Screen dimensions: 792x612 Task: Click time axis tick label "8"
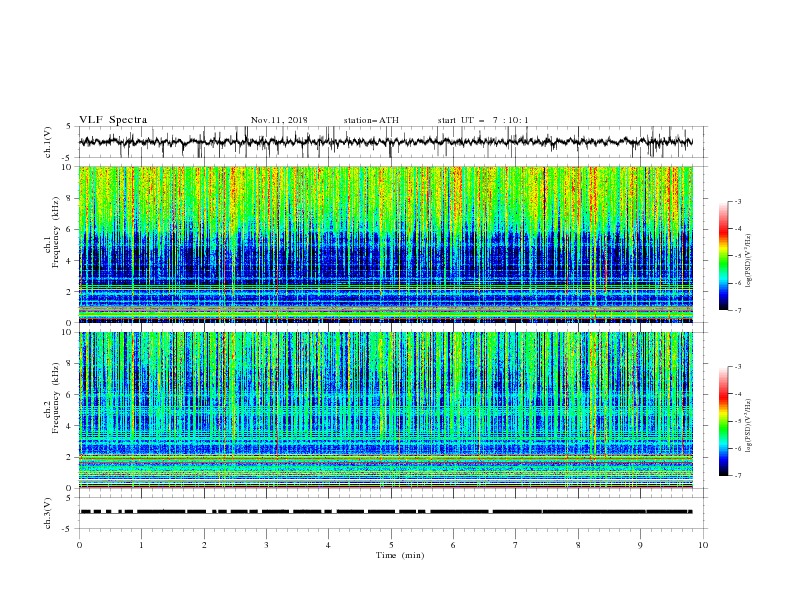pyautogui.click(x=578, y=545)
